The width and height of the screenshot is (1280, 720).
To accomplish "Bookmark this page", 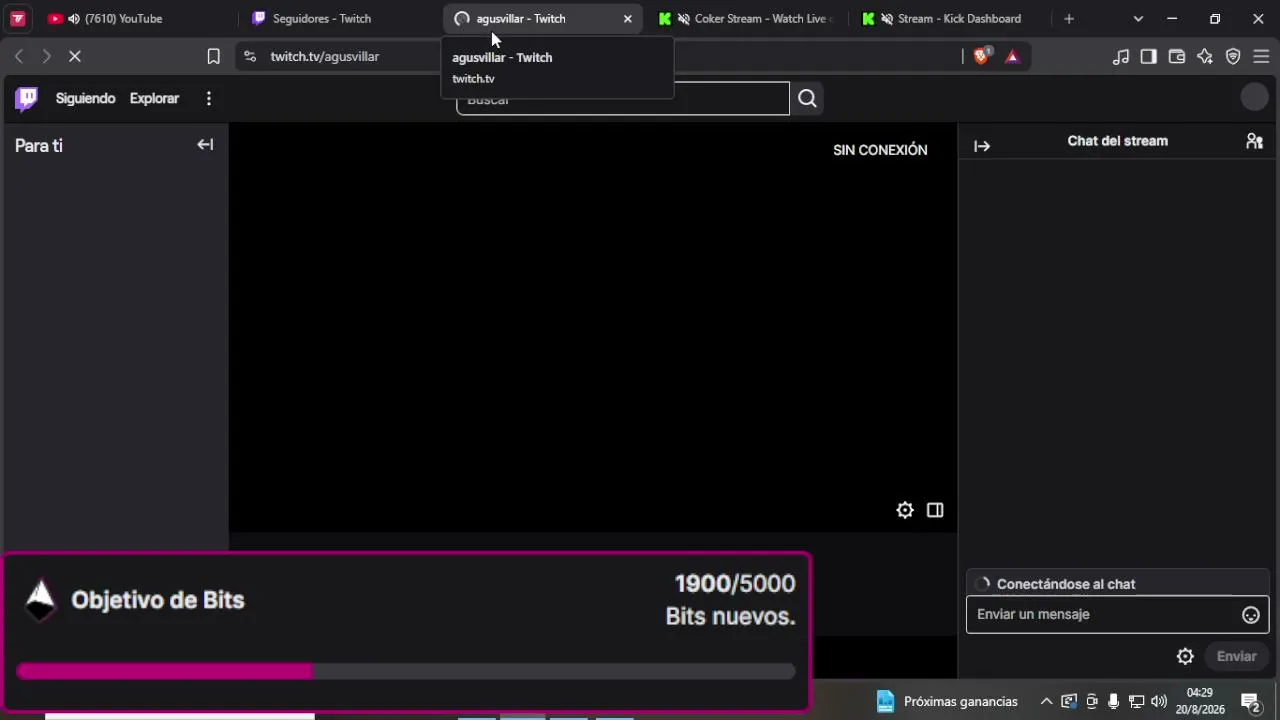I will coord(213,56).
